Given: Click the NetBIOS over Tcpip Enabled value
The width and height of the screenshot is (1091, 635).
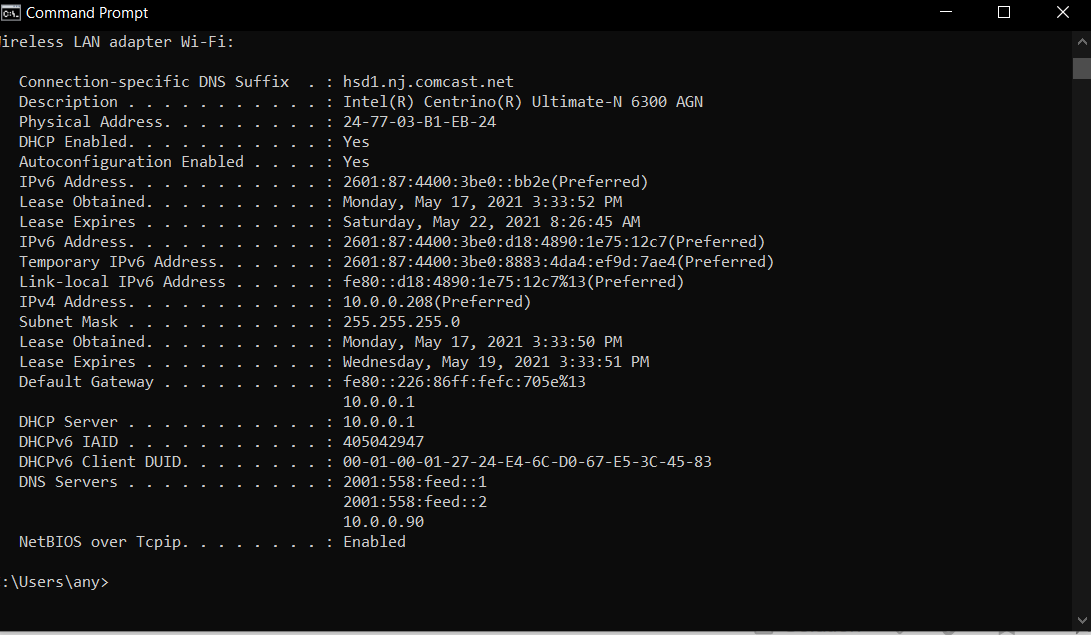Looking at the screenshot, I should coord(374,542).
